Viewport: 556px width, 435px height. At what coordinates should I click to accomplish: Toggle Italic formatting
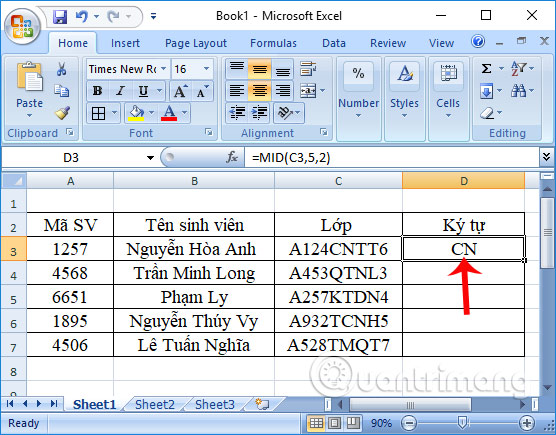pos(120,91)
